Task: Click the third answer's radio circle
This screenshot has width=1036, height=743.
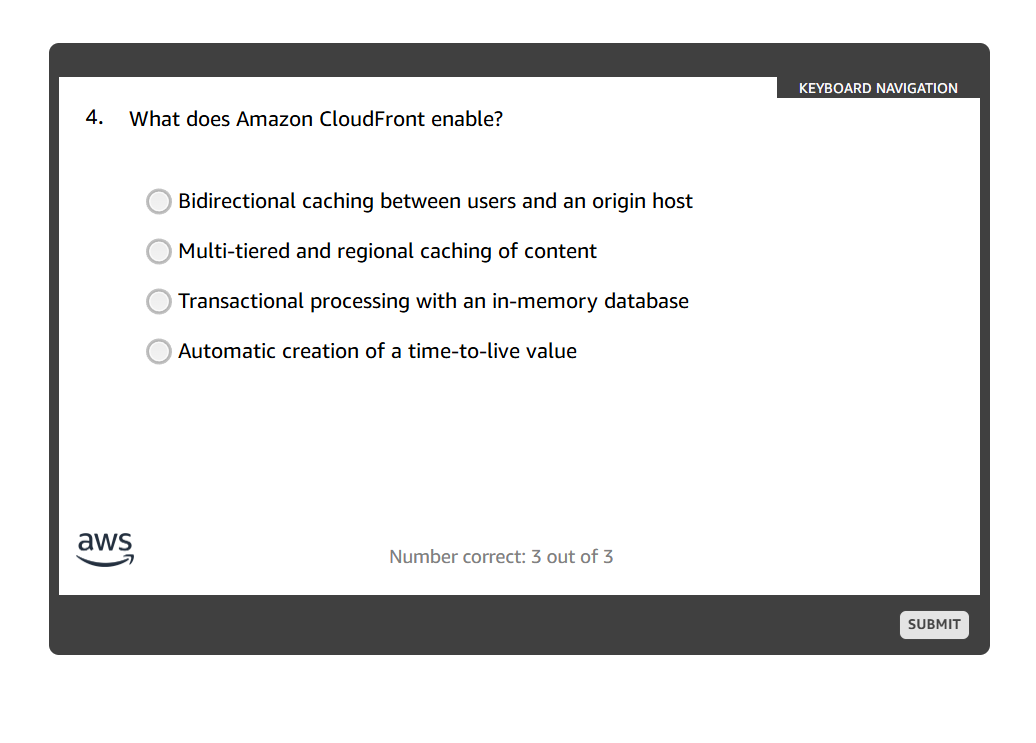Action: coord(158,301)
